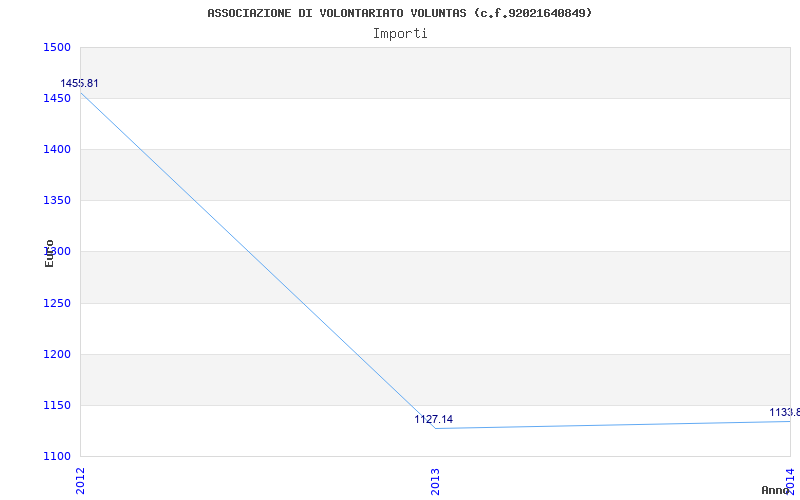Click the 1150 y-axis value
Viewport: 800px width, 500px height.
(57, 405)
